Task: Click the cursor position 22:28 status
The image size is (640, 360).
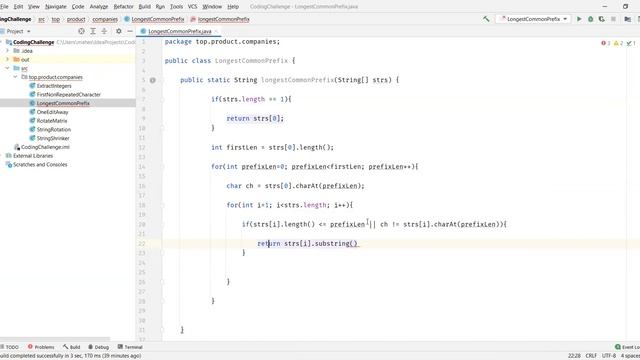Action: (574, 356)
